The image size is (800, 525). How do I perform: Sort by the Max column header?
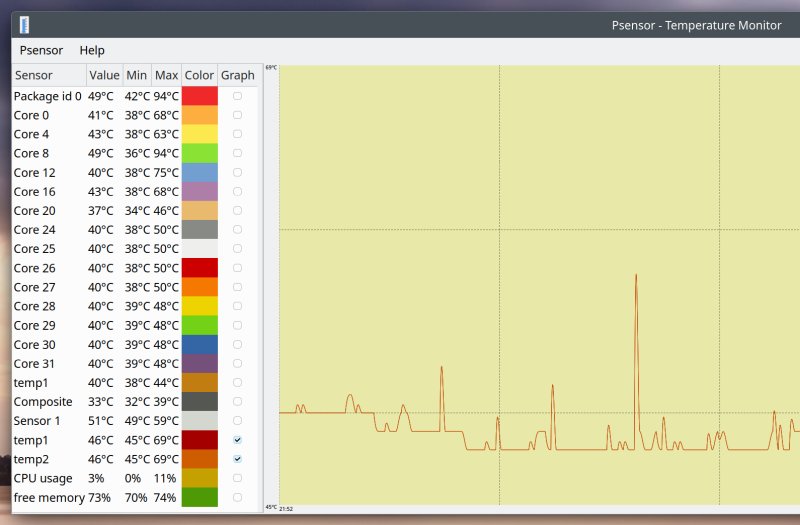(x=166, y=75)
